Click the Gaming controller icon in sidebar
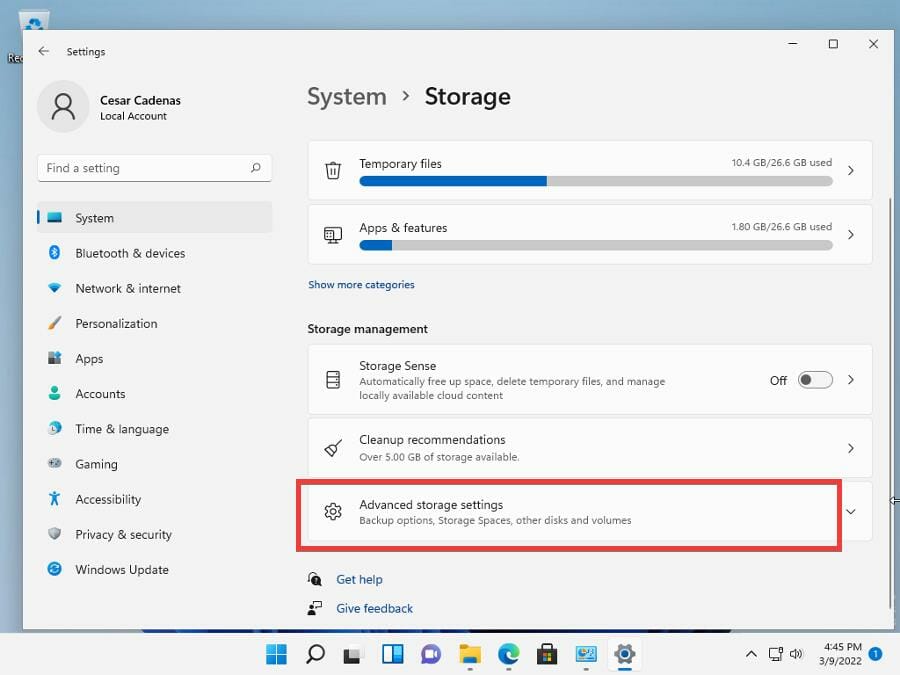This screenshot has height=675, width=900. [x=55, y=464]
